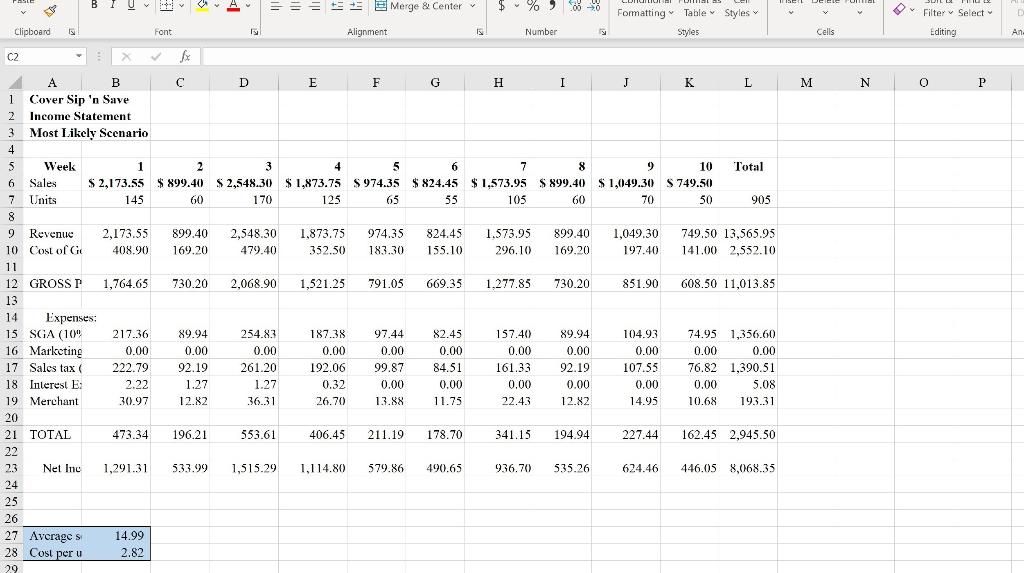Select row 23 header
Viewport: 1024px width, 573px height.
click(12, 468)
